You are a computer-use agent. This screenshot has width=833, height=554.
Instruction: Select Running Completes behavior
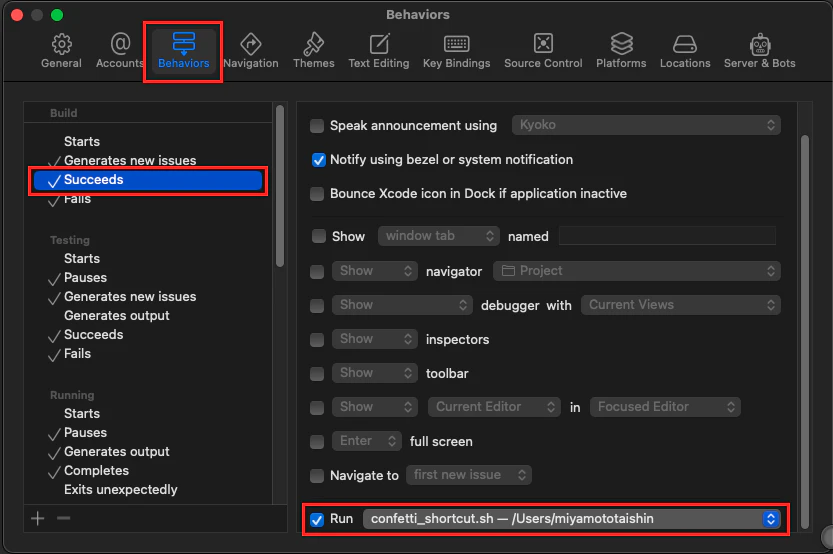[96, 471]
